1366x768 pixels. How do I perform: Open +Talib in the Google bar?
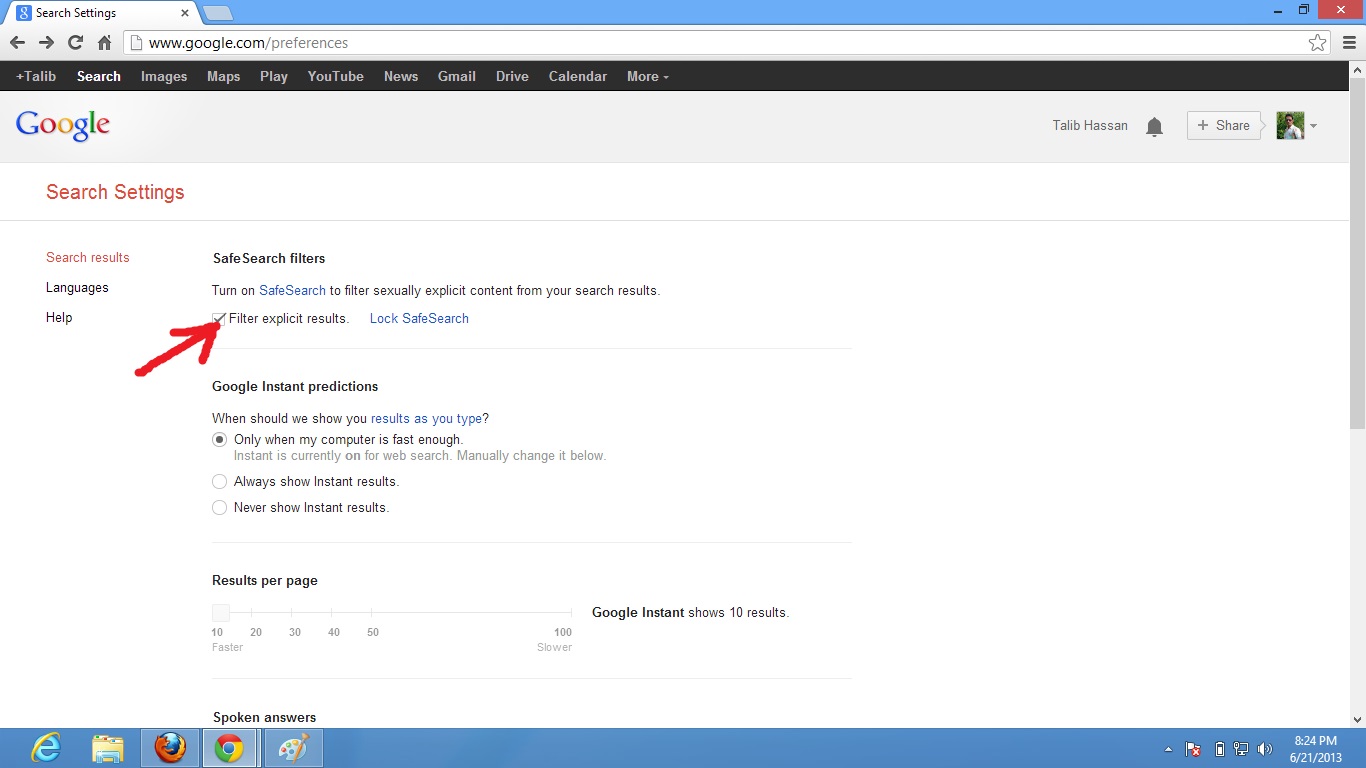[36, 76]
